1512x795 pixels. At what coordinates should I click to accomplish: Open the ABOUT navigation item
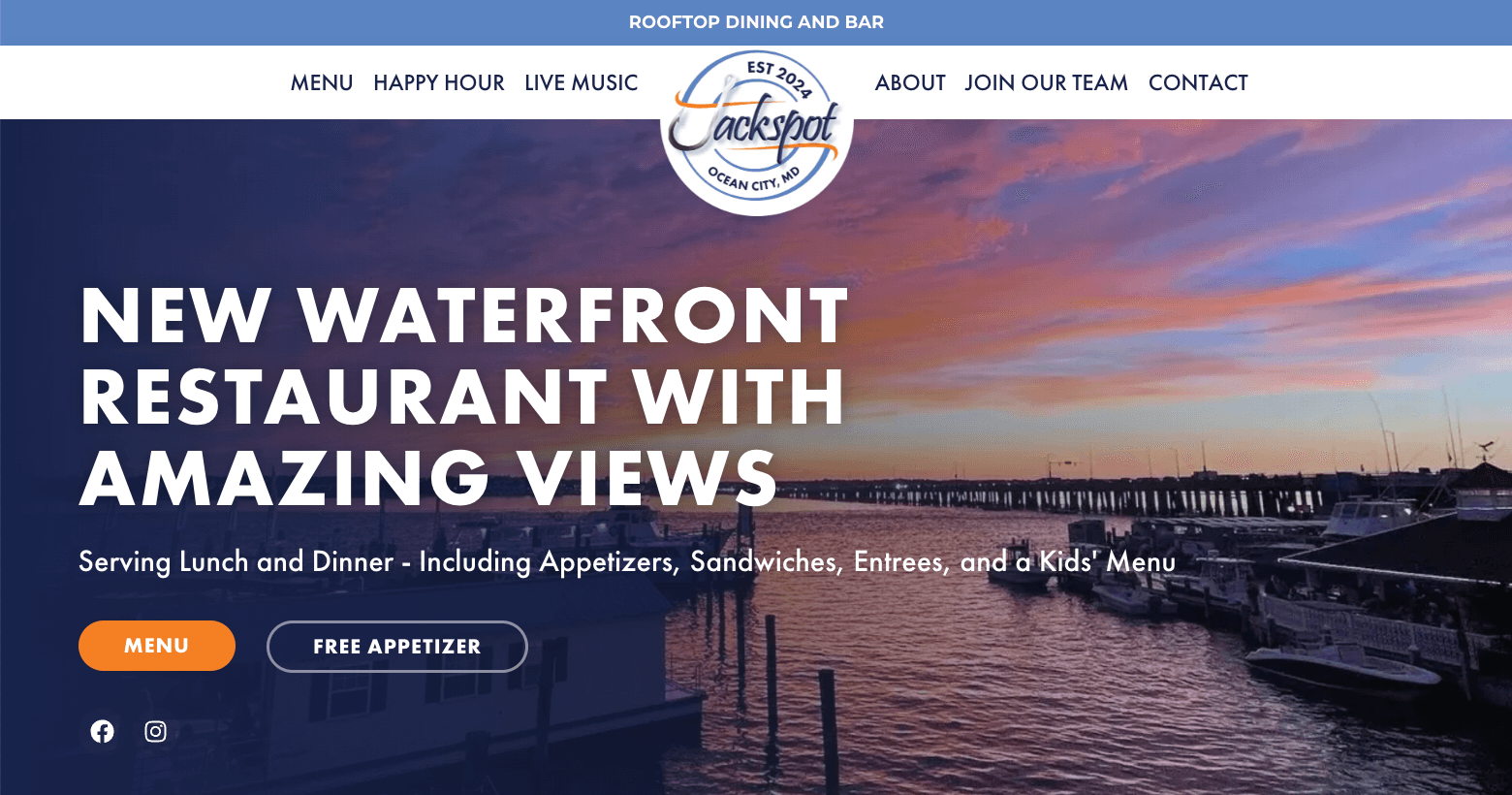pyautogui.click(x=910, y=82)
